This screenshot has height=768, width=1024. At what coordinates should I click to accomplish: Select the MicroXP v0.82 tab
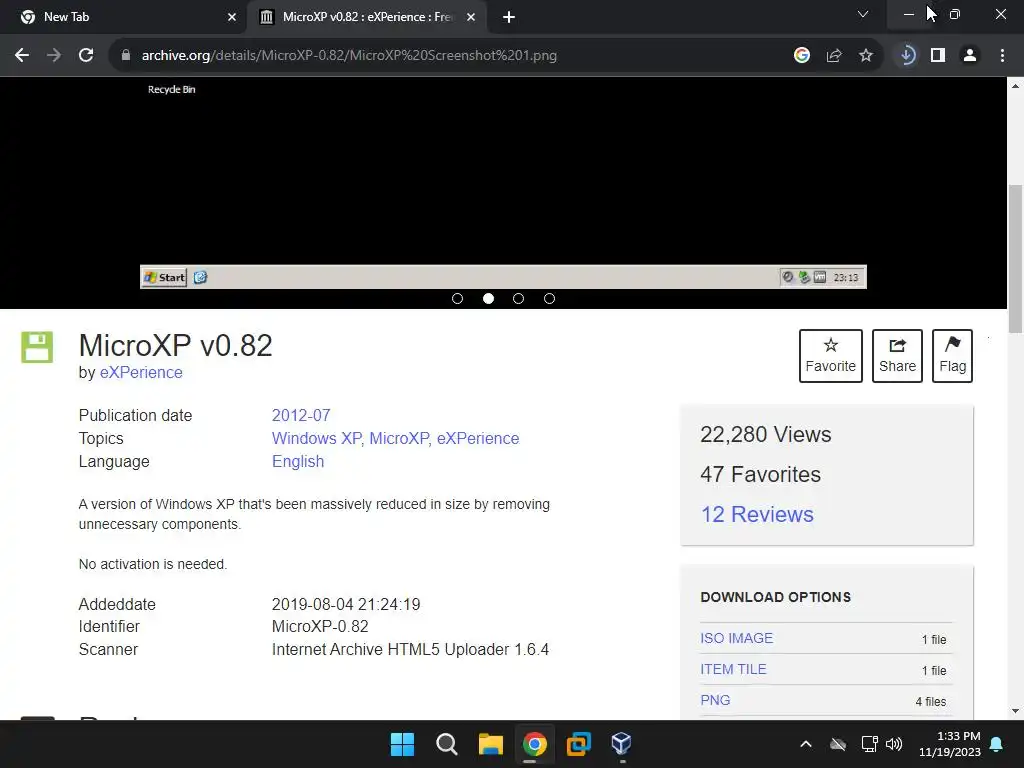point(366,17)
